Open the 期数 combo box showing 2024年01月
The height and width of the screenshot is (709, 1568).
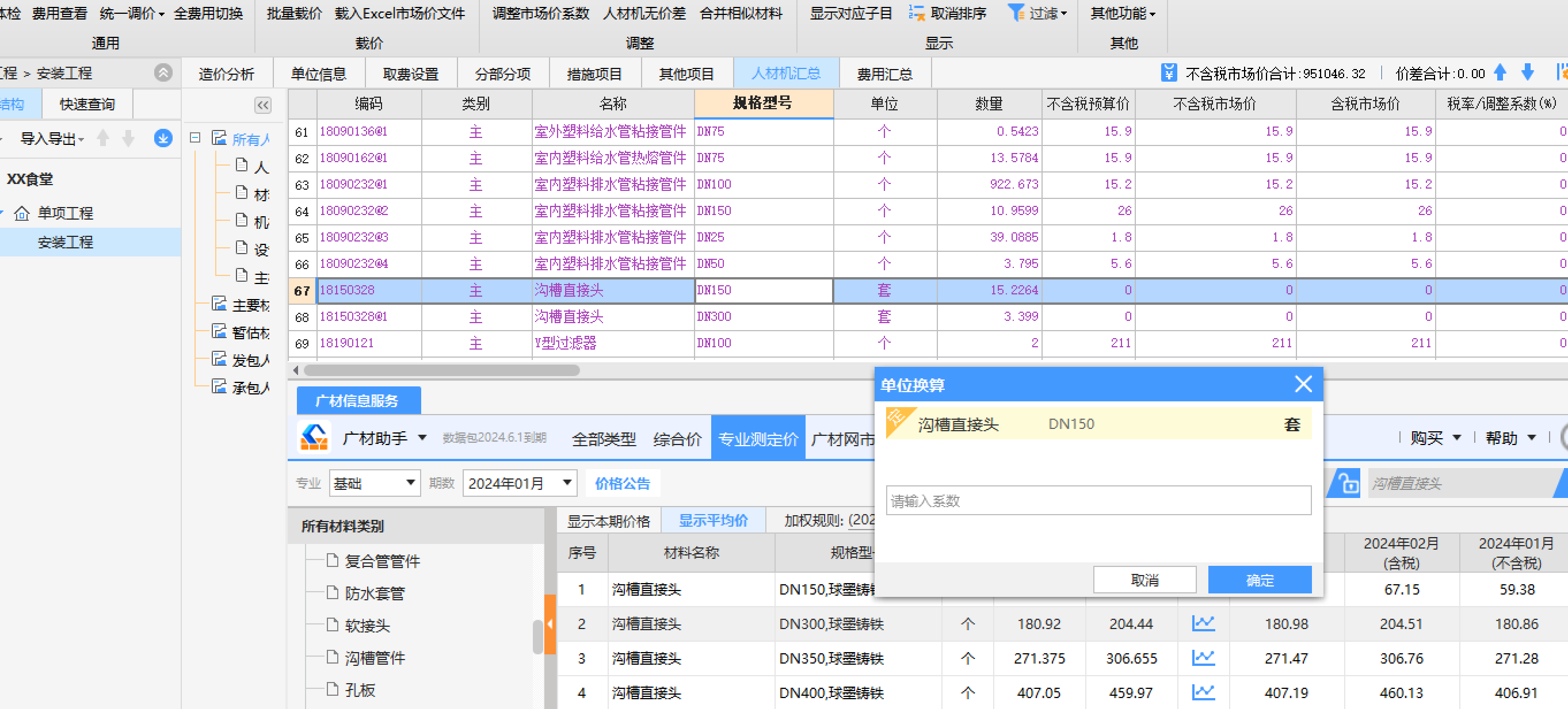pos(519,483)
